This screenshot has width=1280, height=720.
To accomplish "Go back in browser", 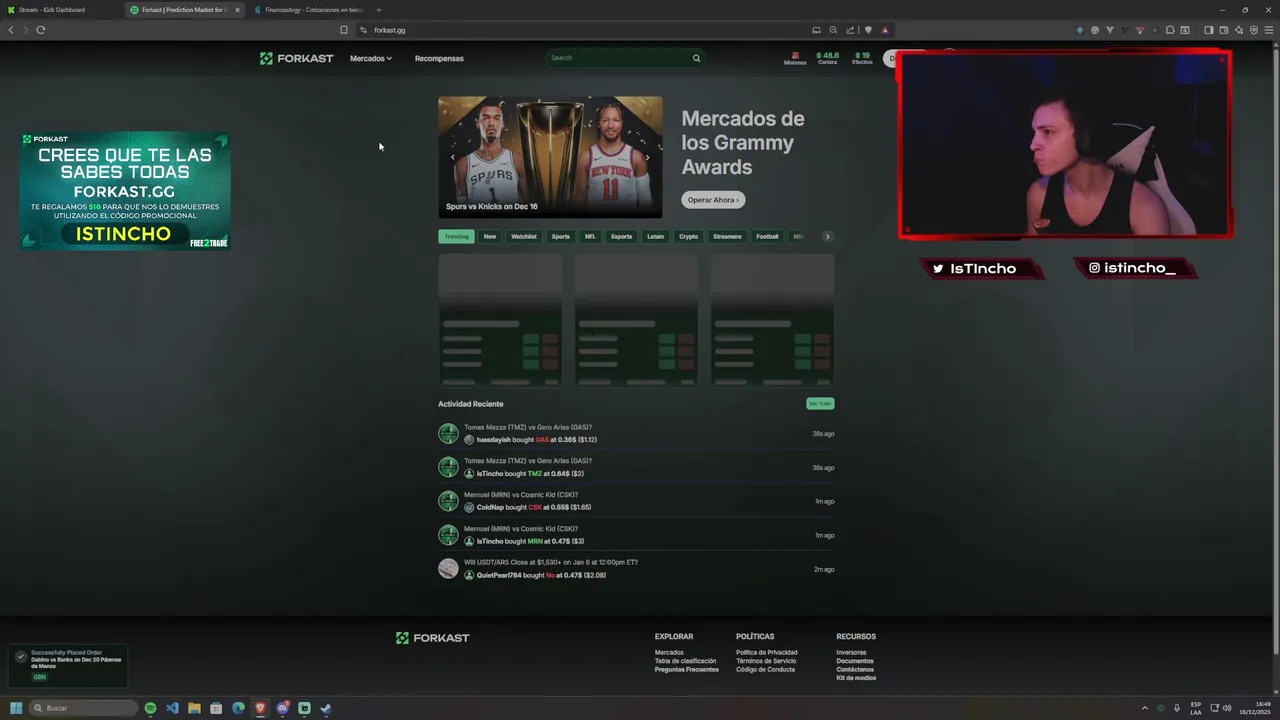I will (11, 30).
